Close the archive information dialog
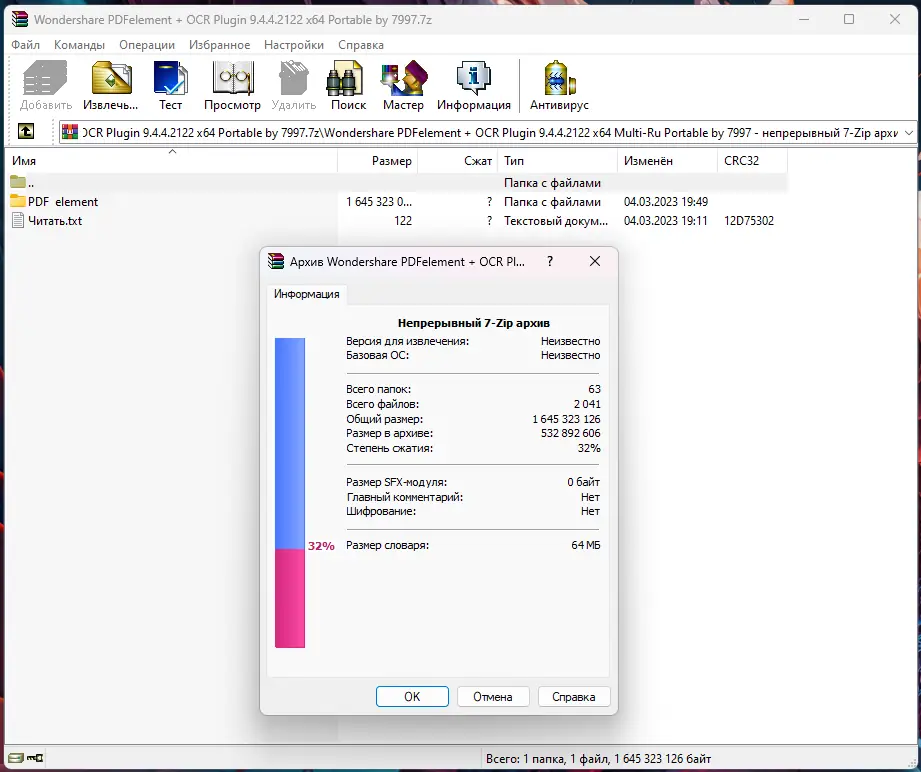 [x=594, y=261]
